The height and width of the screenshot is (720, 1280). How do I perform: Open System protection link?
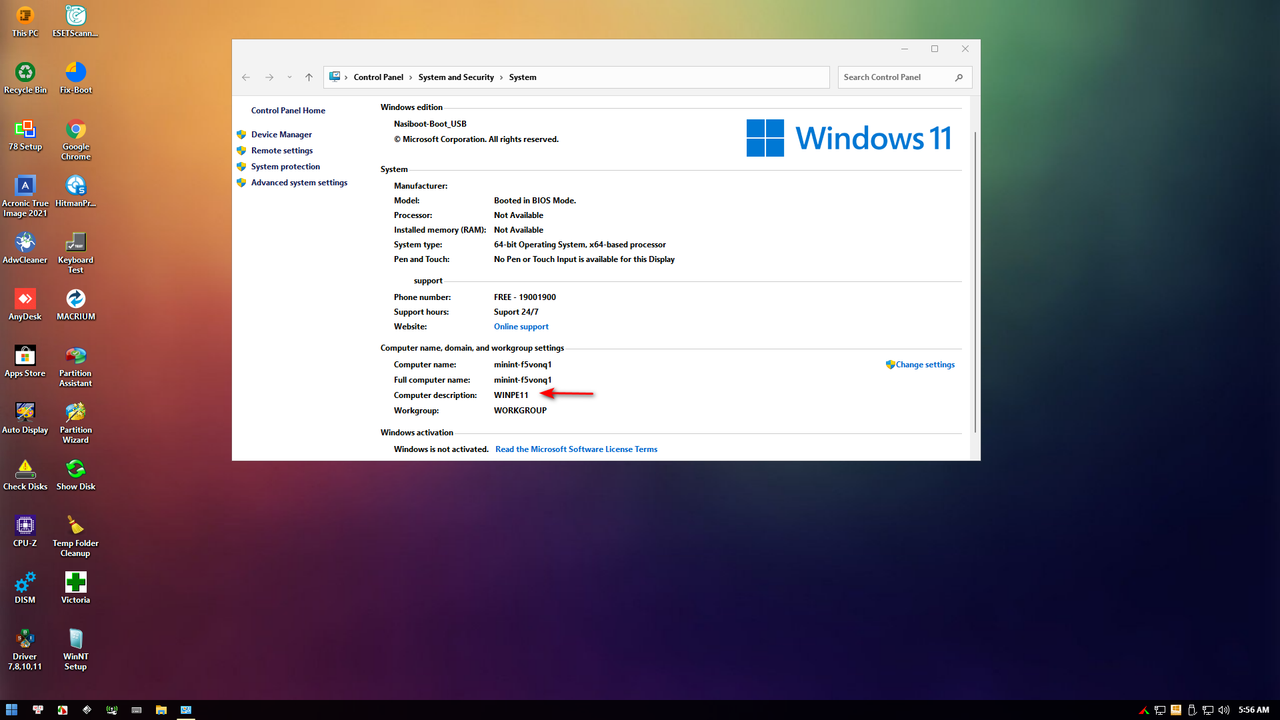(285, 166)
